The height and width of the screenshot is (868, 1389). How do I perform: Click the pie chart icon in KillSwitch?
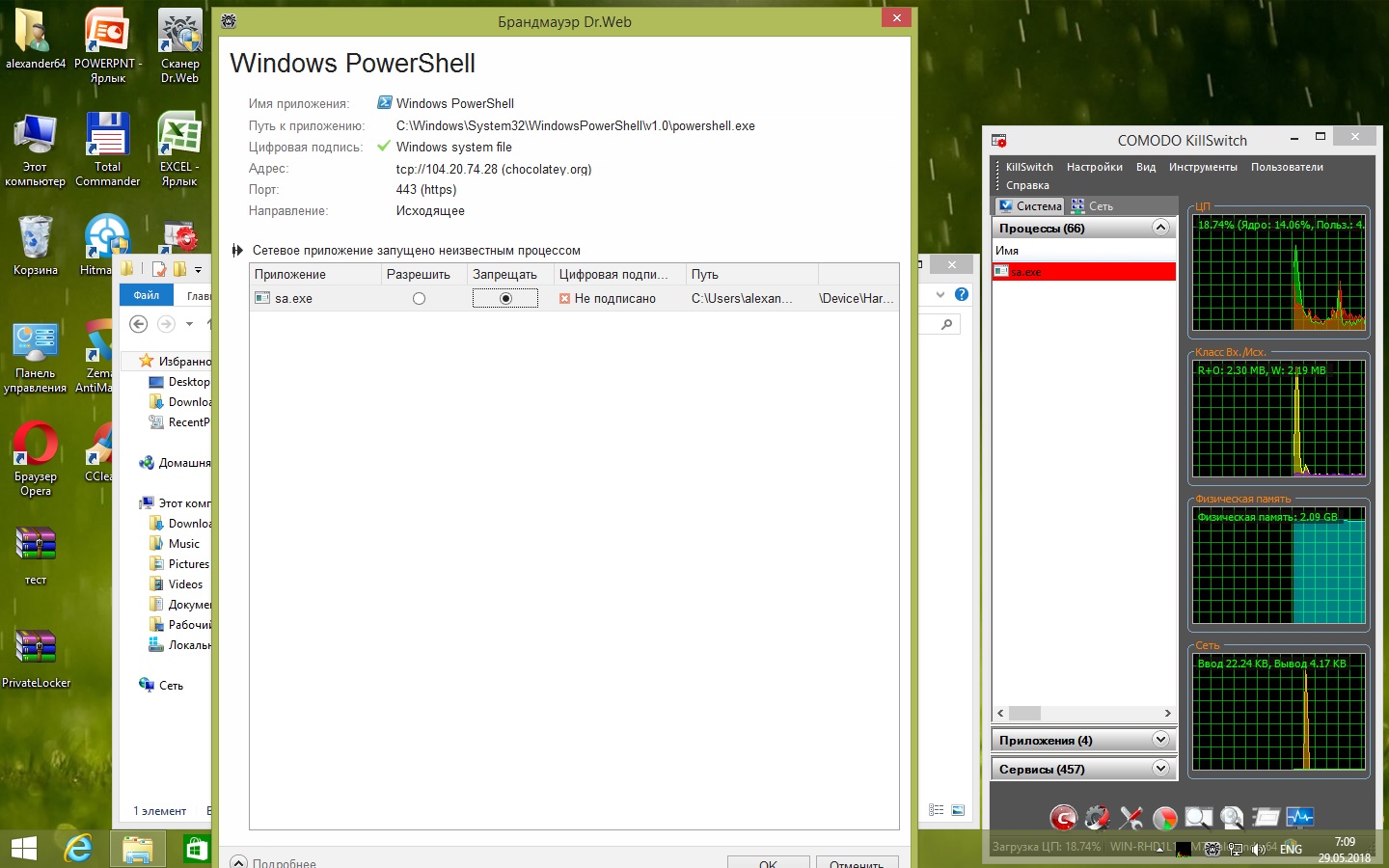pos(1164,818)
